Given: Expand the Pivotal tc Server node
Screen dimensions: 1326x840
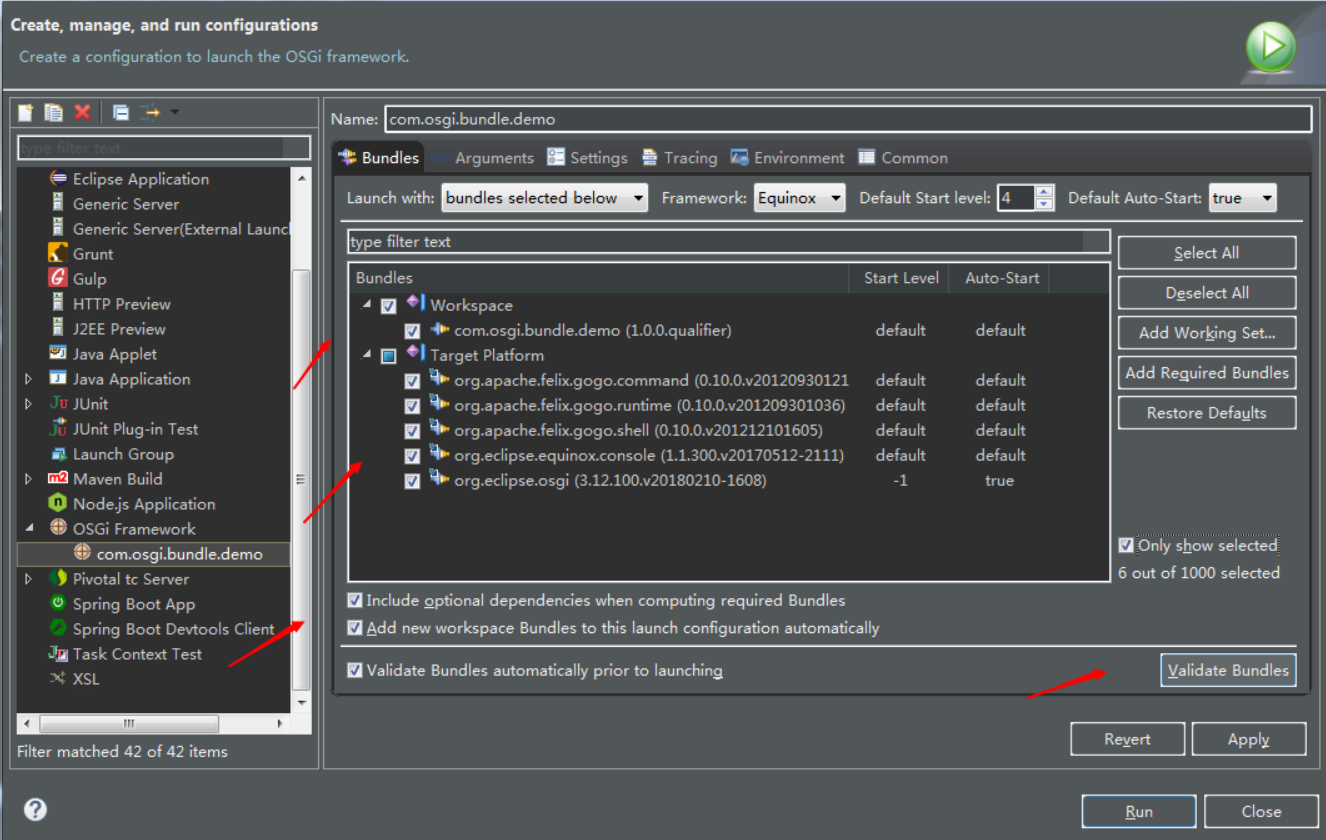Looking at the screenshot, I should coord(29,579).
